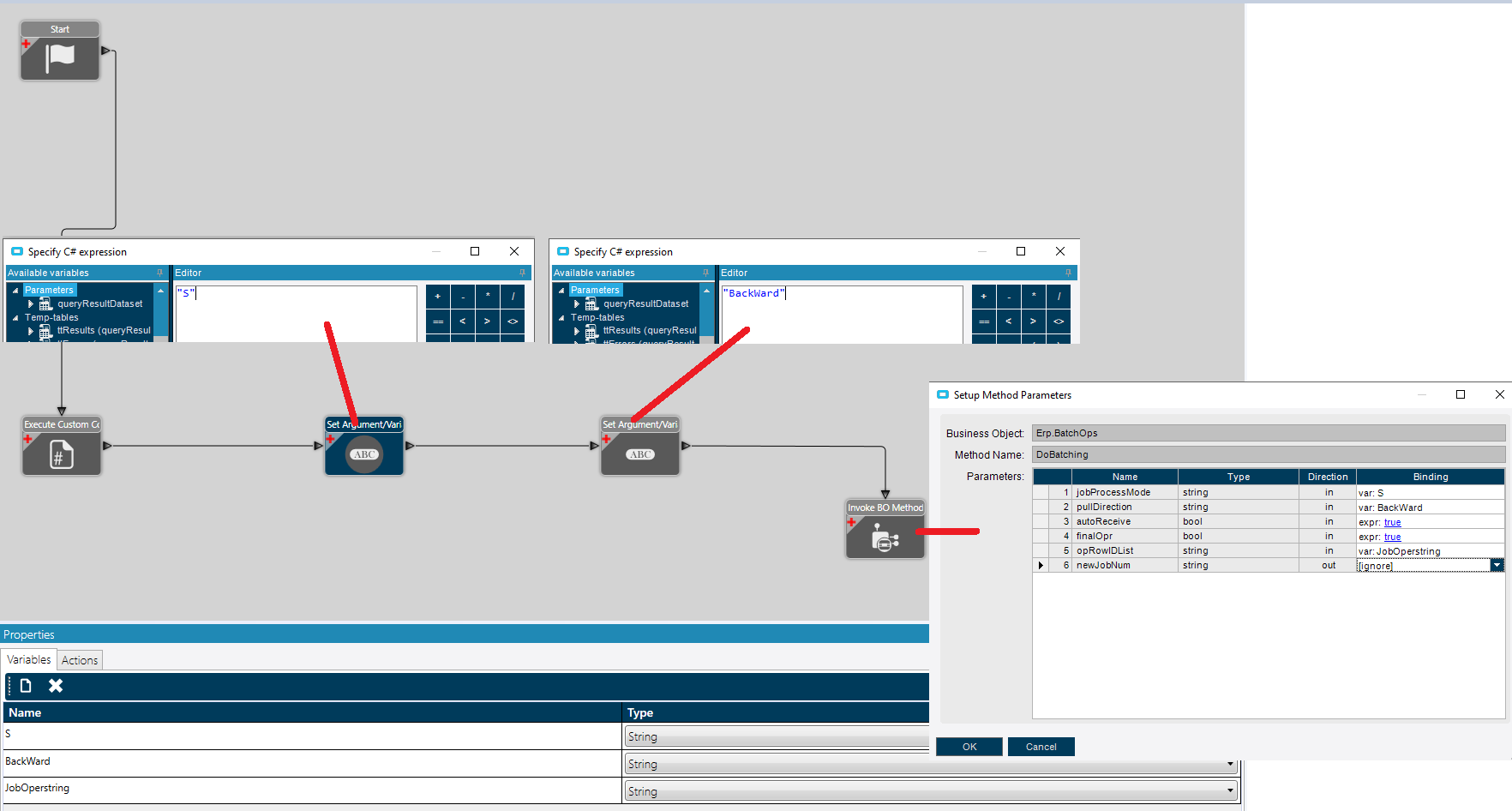The width and height of the screenshot is (1512, 811).
Task: Select the pullDirection parameter name cell
Action: (x=1125, y=507)
